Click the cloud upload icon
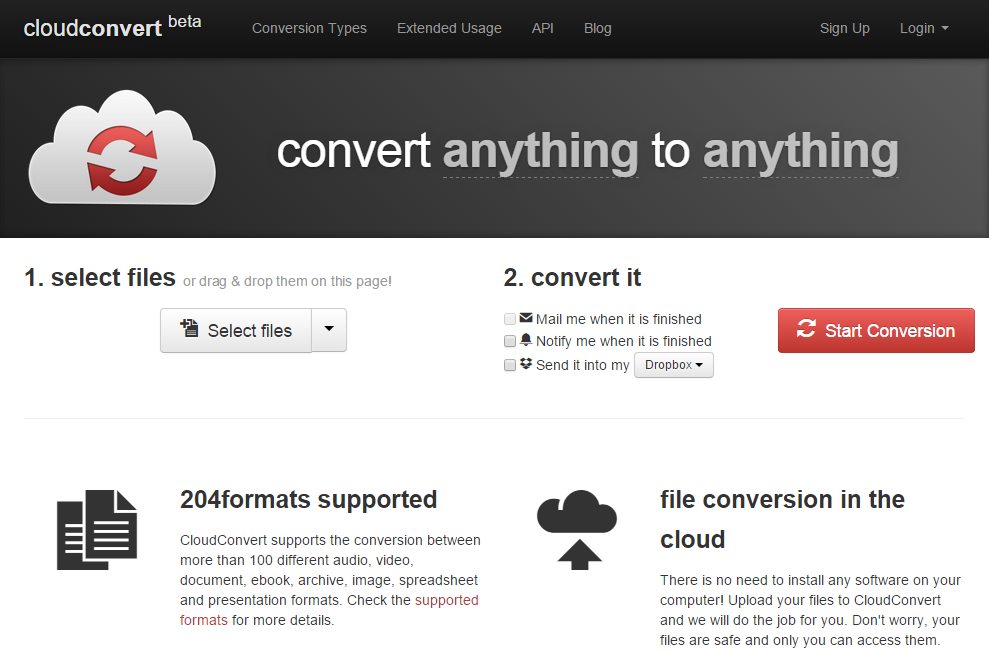Image resolution: width=989 pixels, height=652 pixels. [x=577, y=530]
